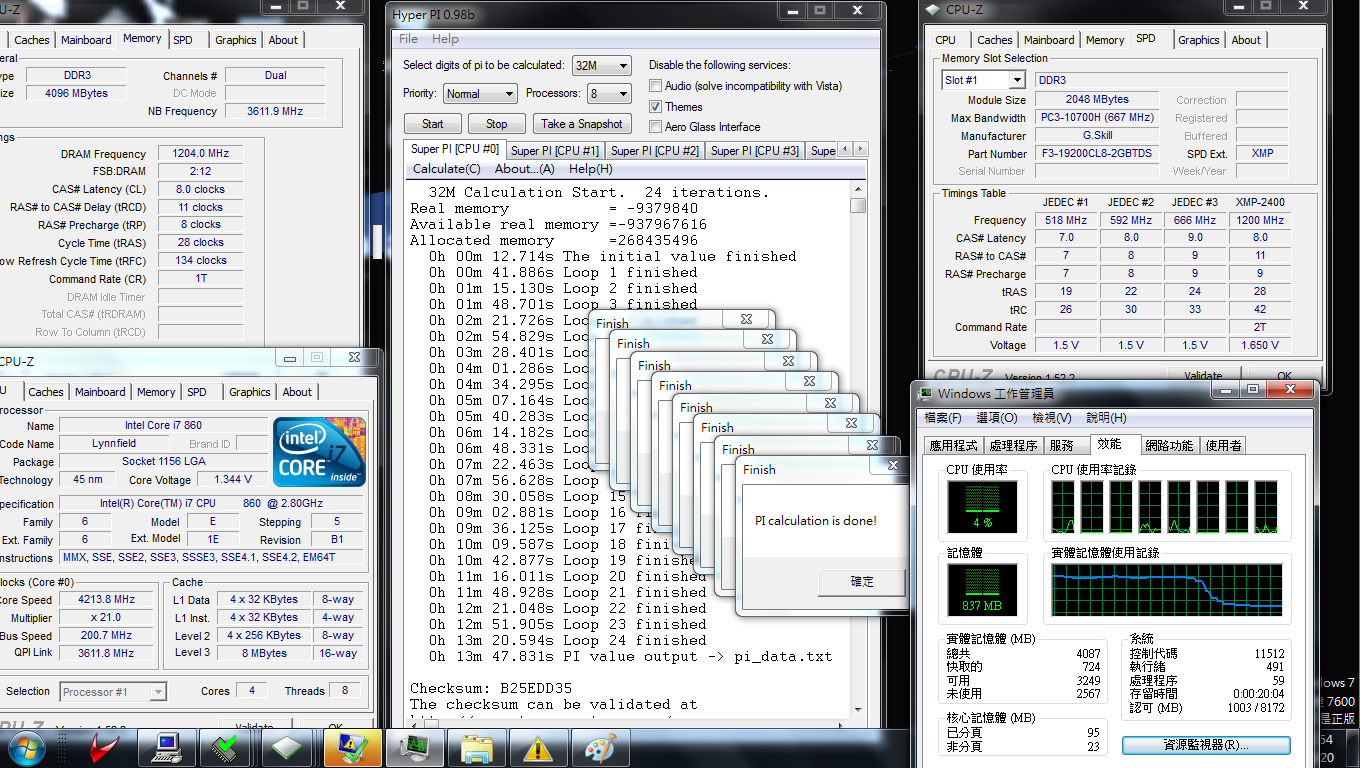Minimize the Windows Task Manager window

click(1225, 388)
